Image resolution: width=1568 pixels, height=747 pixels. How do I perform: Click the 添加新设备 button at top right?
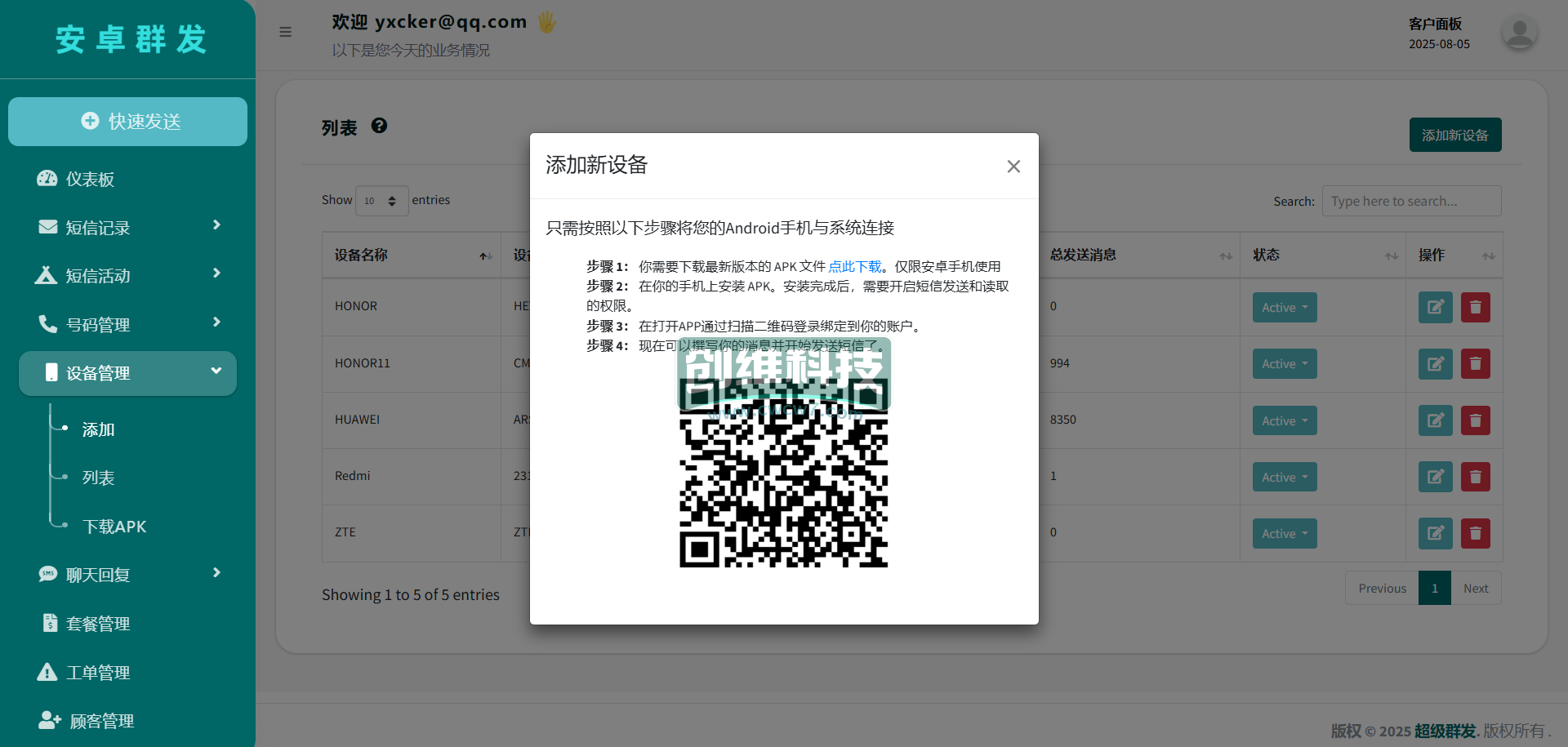pyautogui.click(x=1454, y=135)
